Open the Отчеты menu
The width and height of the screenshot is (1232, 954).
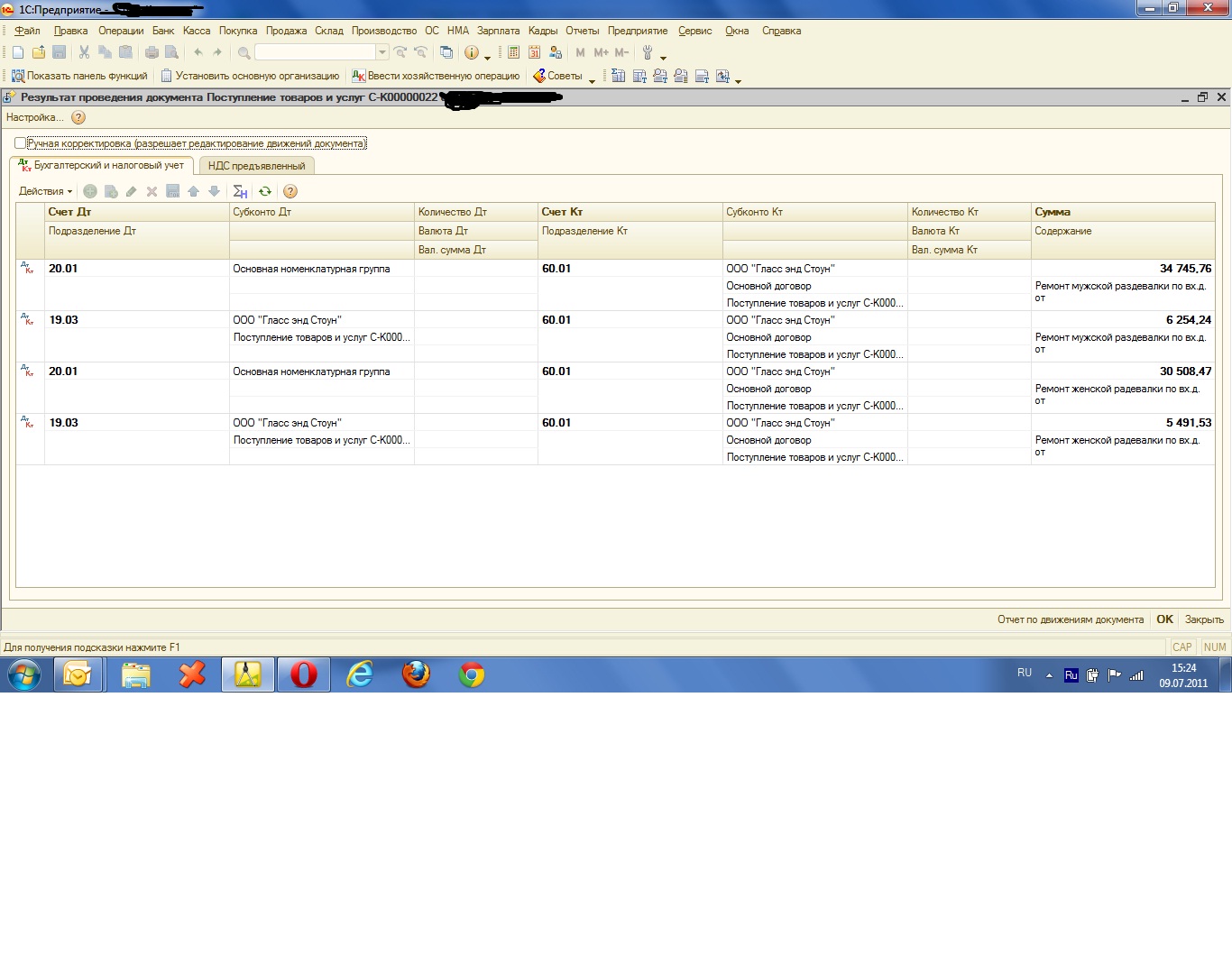(582, 31)
